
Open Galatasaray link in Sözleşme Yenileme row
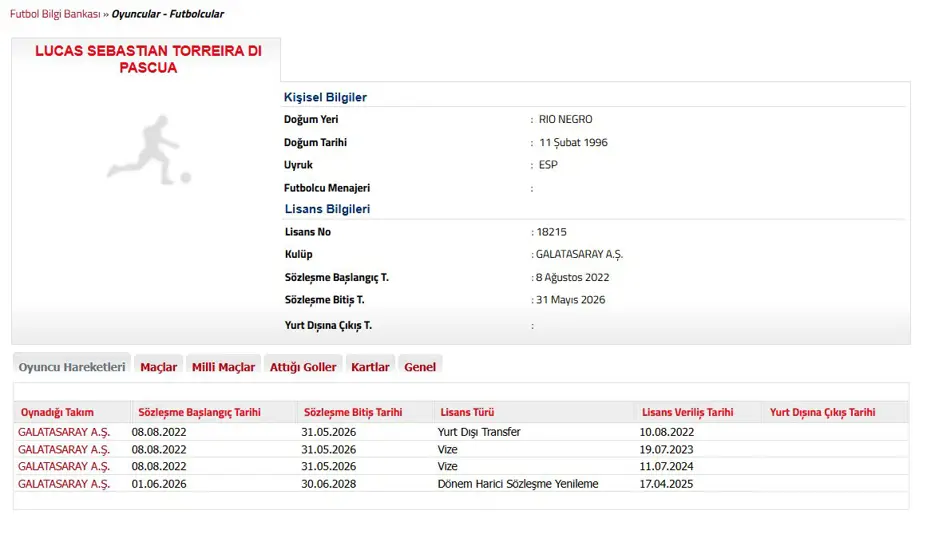pos(64,484)
